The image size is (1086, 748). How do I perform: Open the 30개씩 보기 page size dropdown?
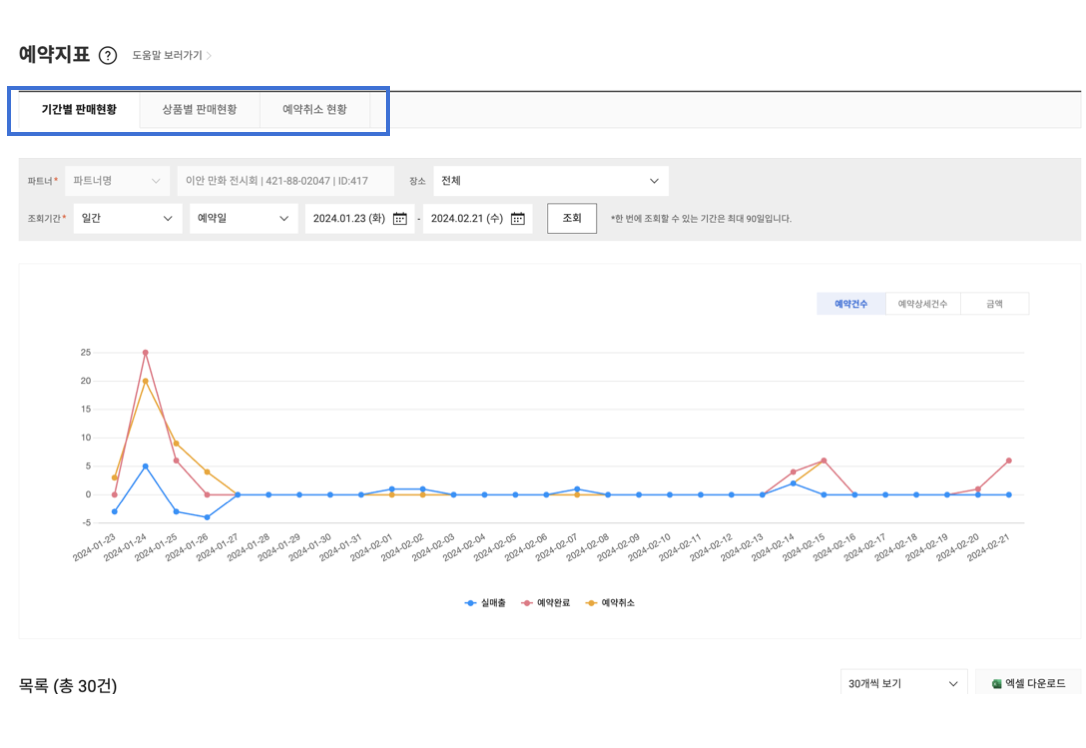click(x=903, y=684)
